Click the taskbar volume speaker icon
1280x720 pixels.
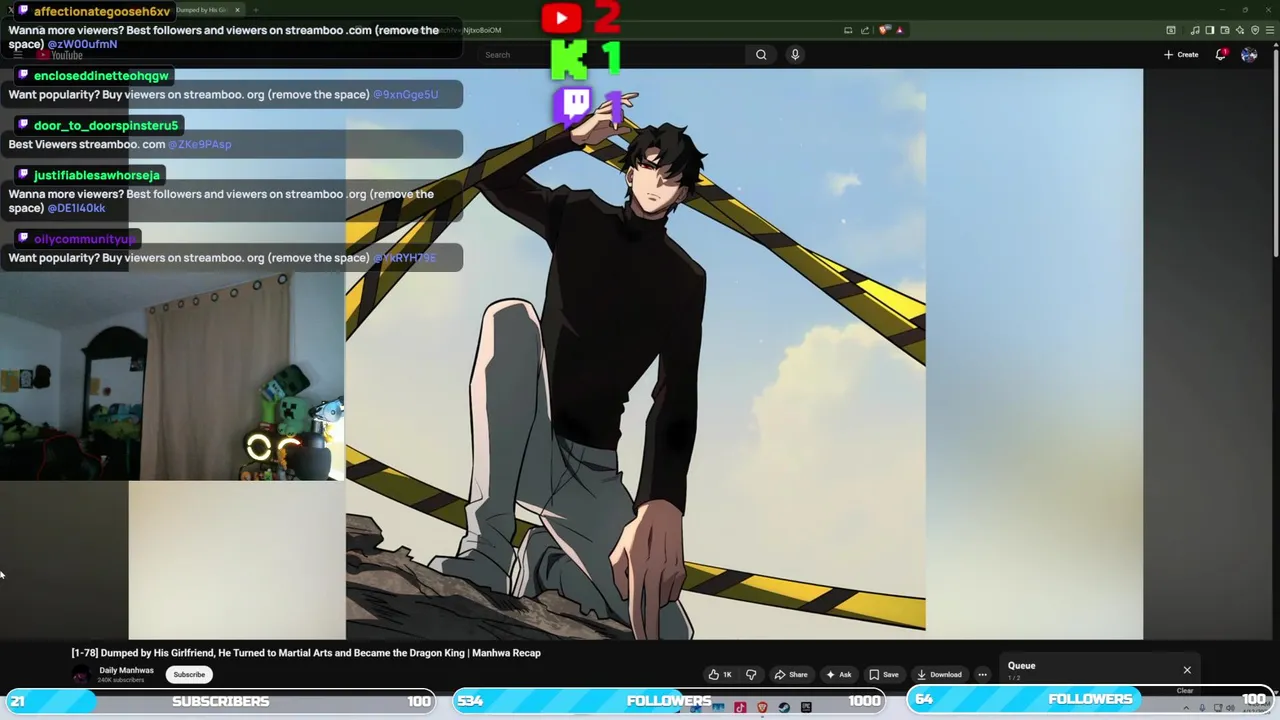[x=1230, y=708]
